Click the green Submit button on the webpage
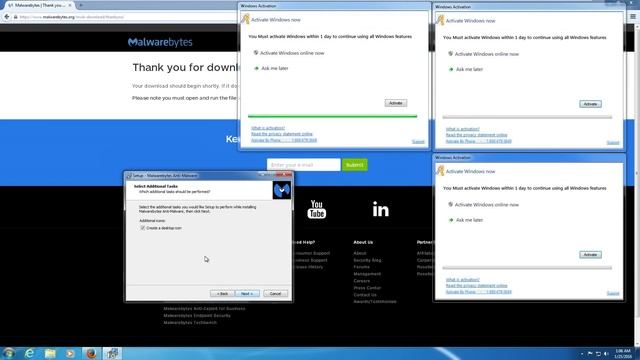640x360 pixels. (x=355, y=165)
